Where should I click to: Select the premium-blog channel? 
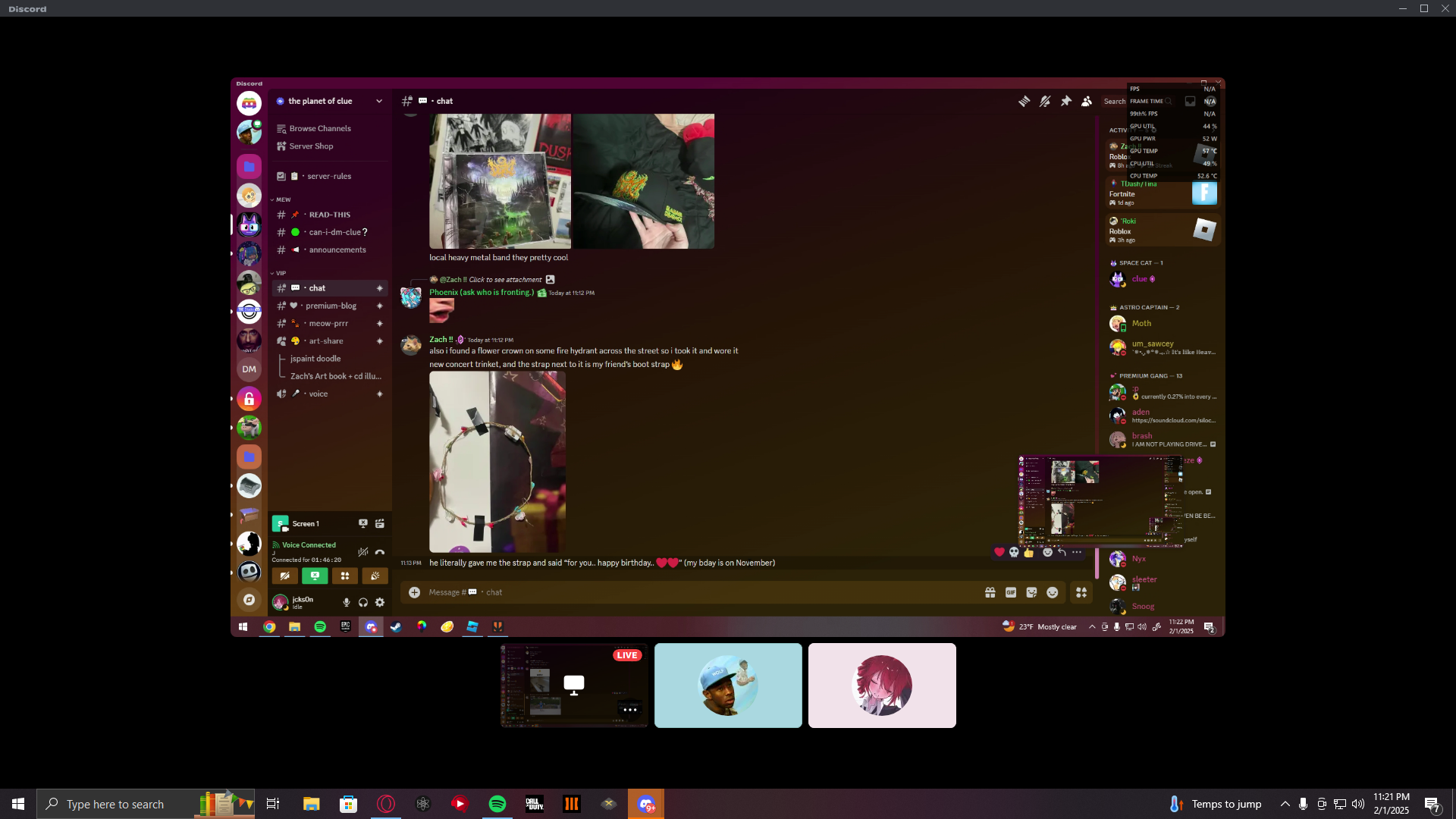(331, 306)
